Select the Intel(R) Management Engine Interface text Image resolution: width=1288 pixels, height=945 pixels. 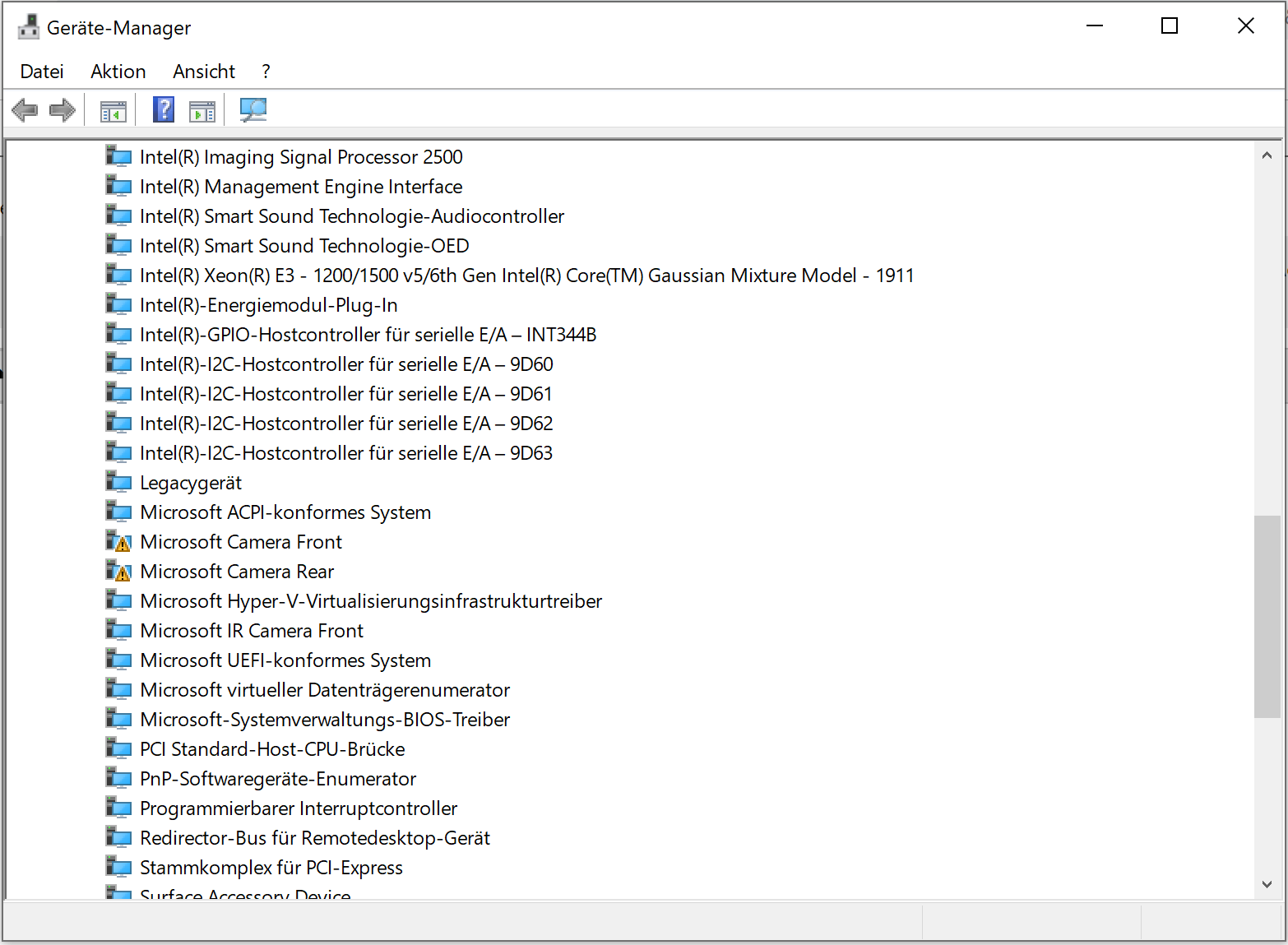301,187
